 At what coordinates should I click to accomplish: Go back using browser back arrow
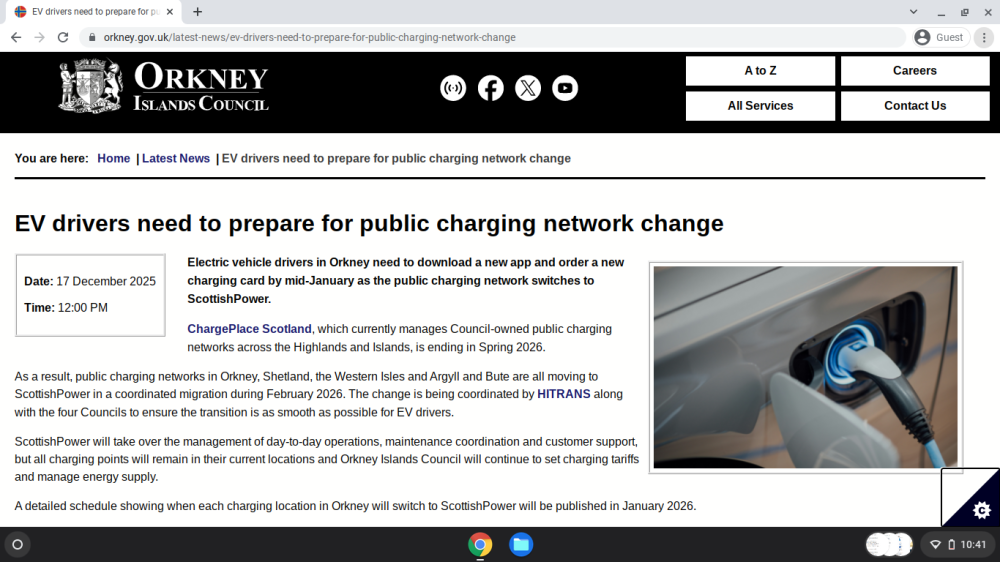[x=16, y=38]
